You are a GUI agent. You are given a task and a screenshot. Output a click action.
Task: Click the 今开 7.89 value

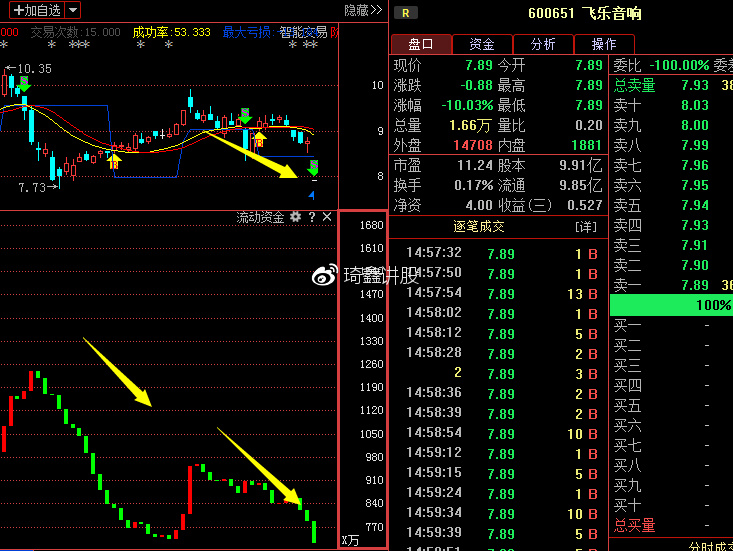(589, 65)
